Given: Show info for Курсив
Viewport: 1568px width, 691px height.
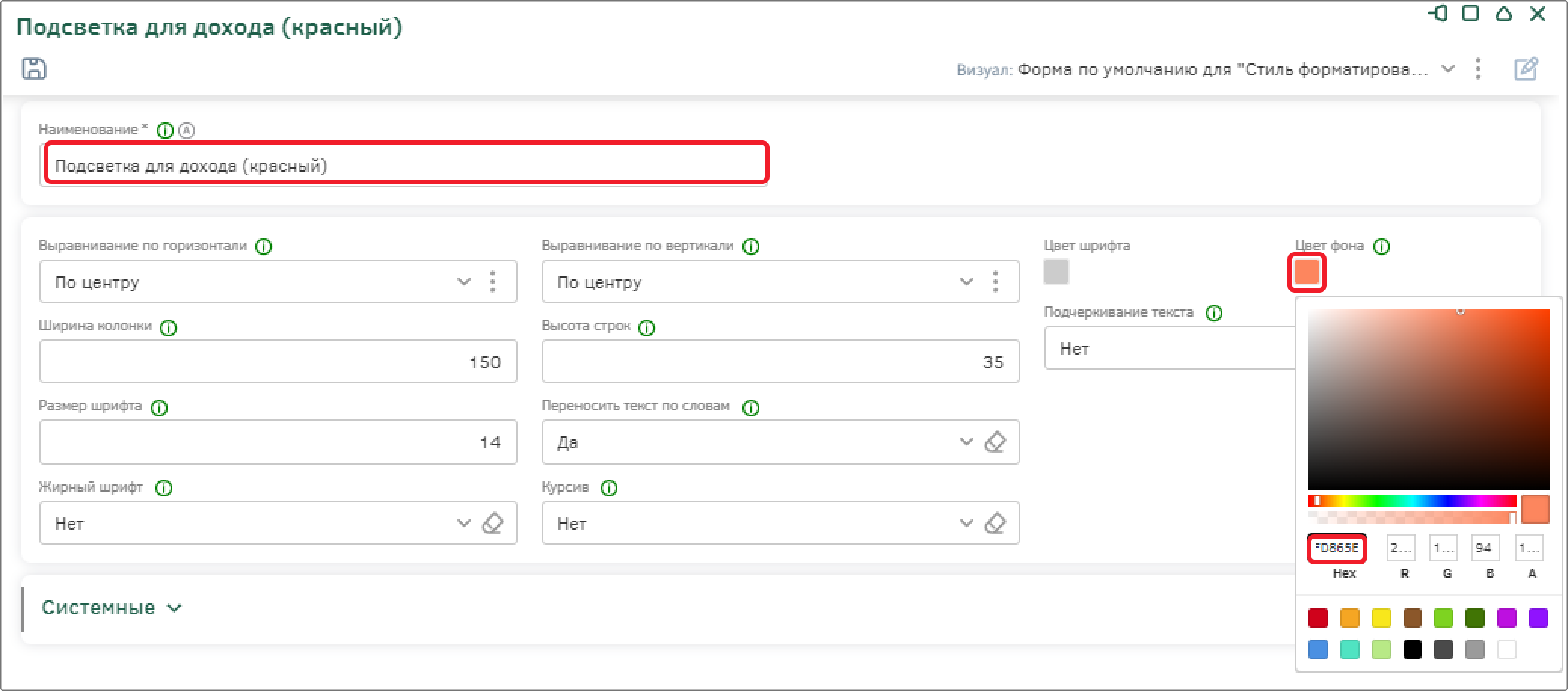Looking at the screenshot, I should (609, 488).
